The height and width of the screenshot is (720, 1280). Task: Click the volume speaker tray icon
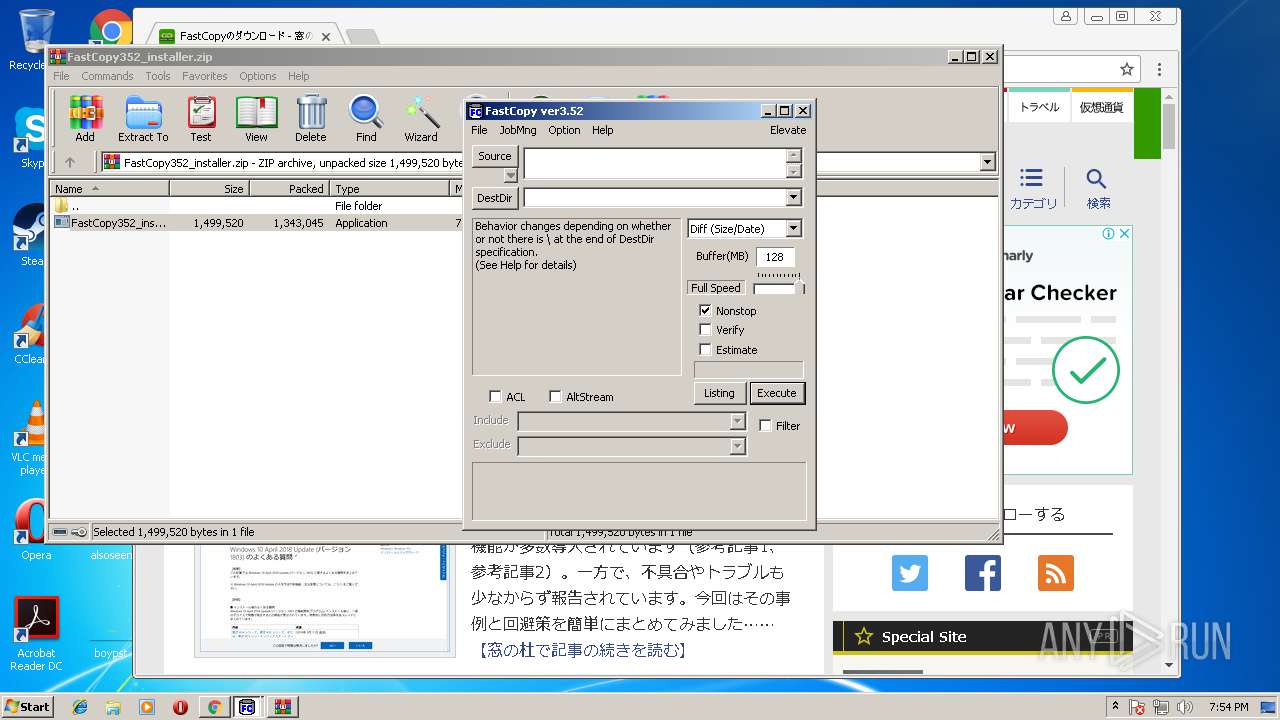pos(1185,707)
